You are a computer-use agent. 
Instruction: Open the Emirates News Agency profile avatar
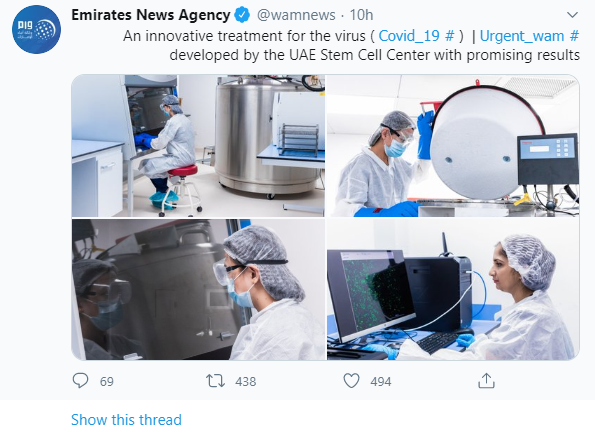point(36,30)
